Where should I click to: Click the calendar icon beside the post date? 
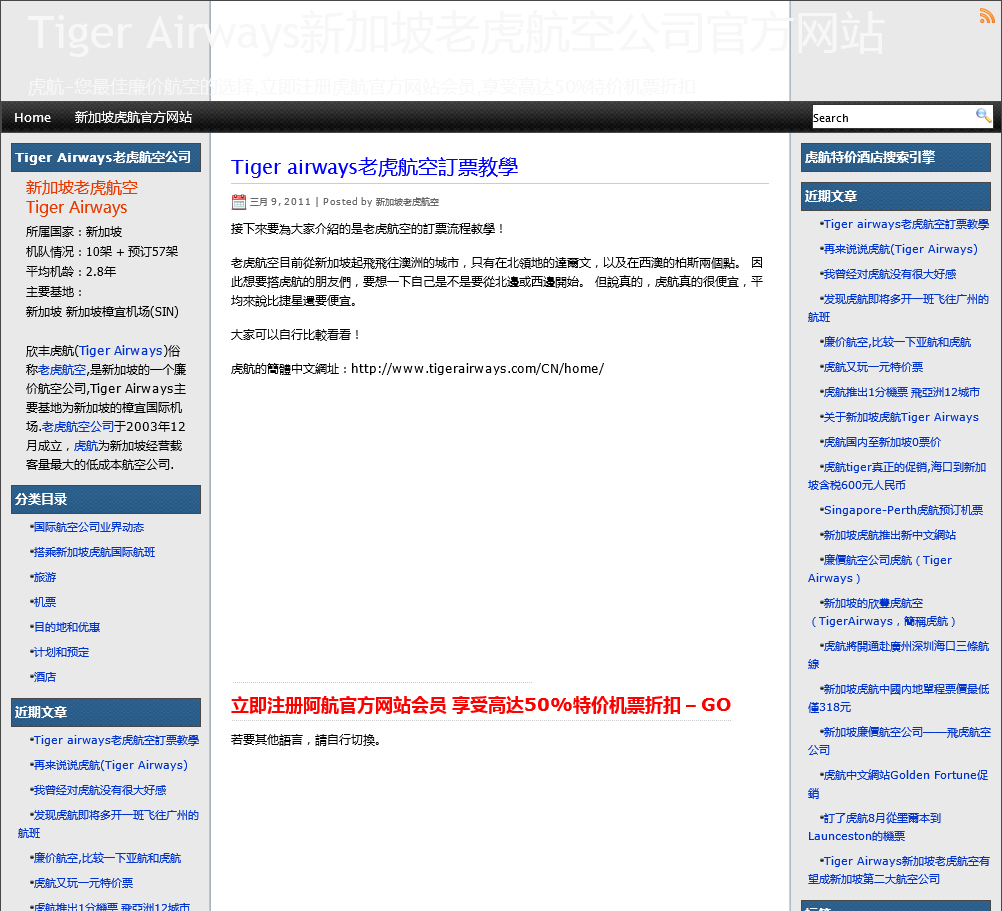[x=238, y=202]
